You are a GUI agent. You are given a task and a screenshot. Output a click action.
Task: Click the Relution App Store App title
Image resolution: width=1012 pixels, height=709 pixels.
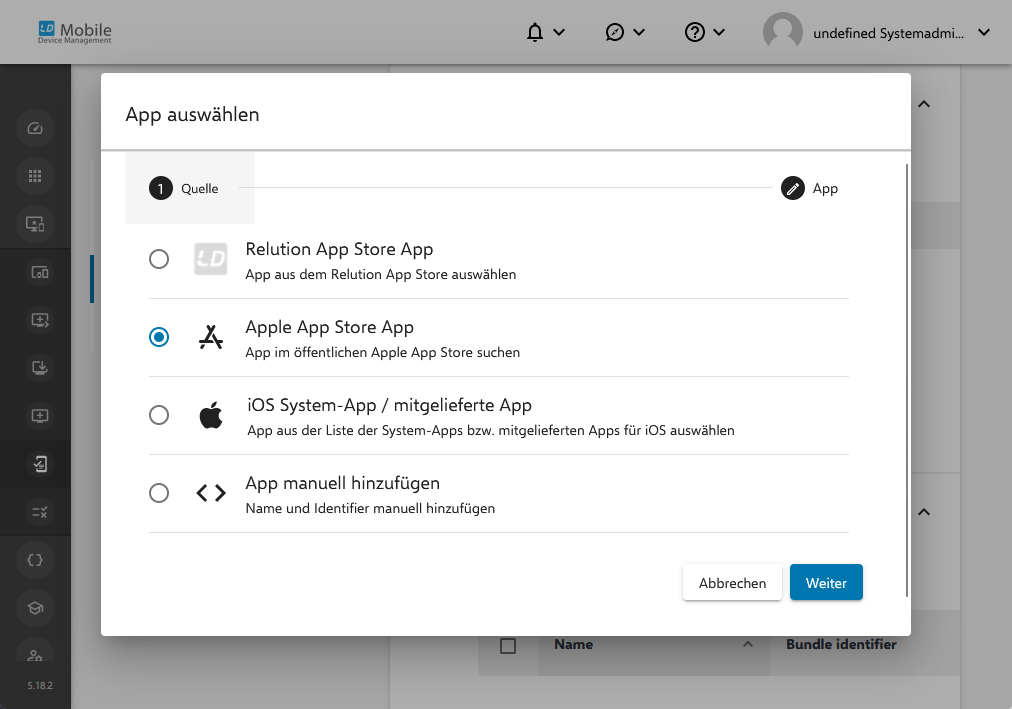(339, 249)
